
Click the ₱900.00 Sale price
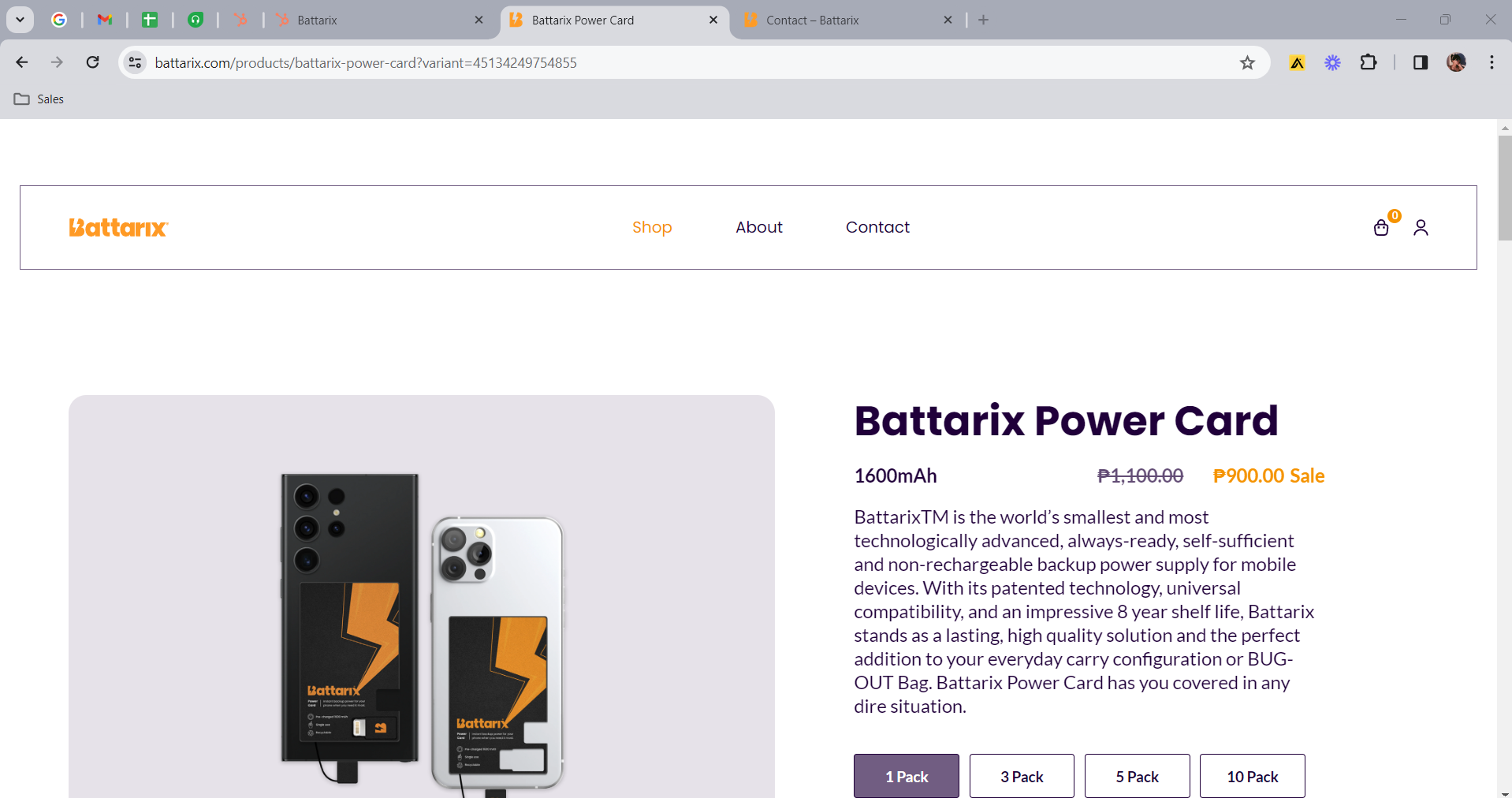1268,475
